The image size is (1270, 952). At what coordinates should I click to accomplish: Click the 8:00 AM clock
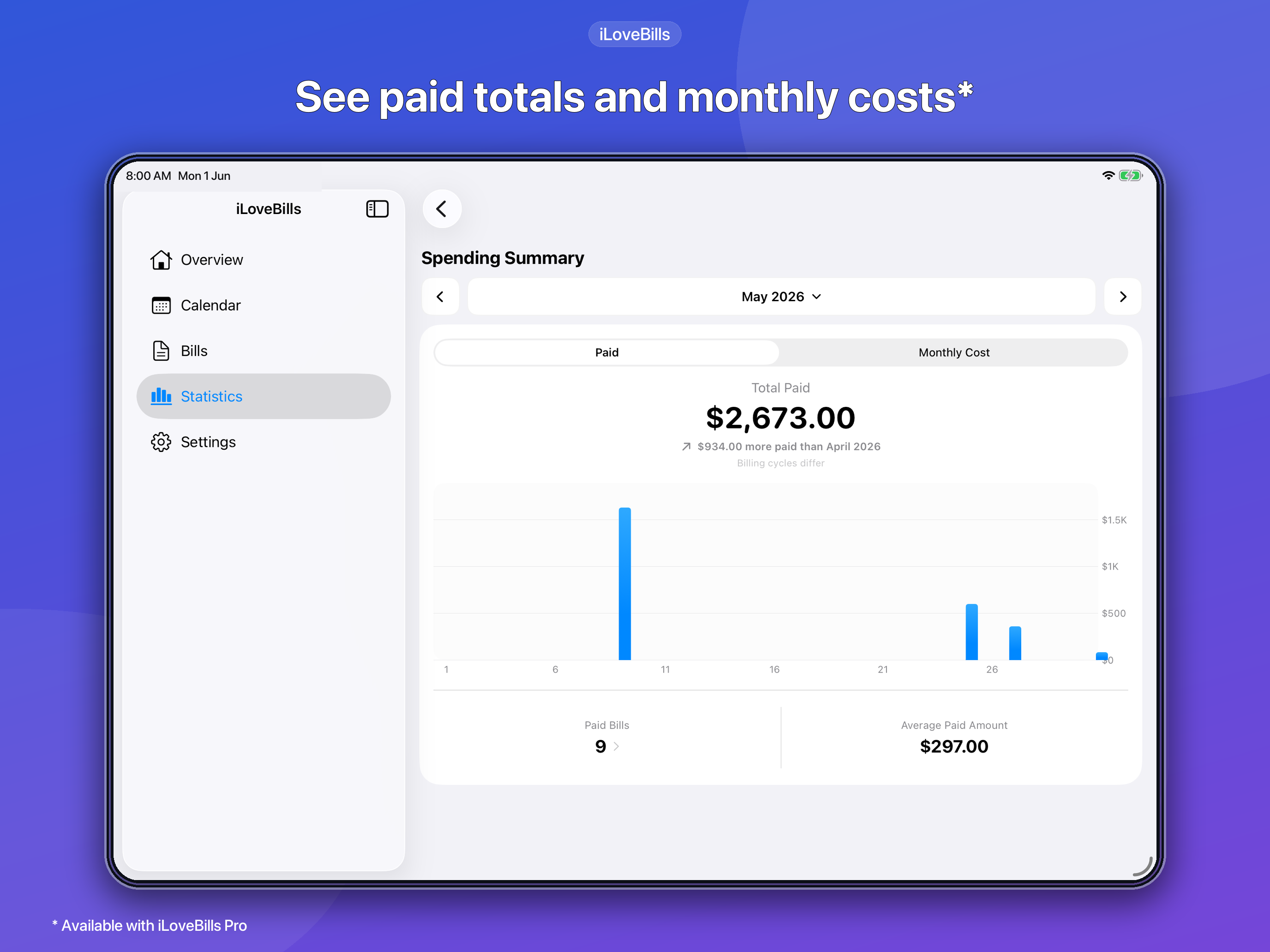pos(149,176)
